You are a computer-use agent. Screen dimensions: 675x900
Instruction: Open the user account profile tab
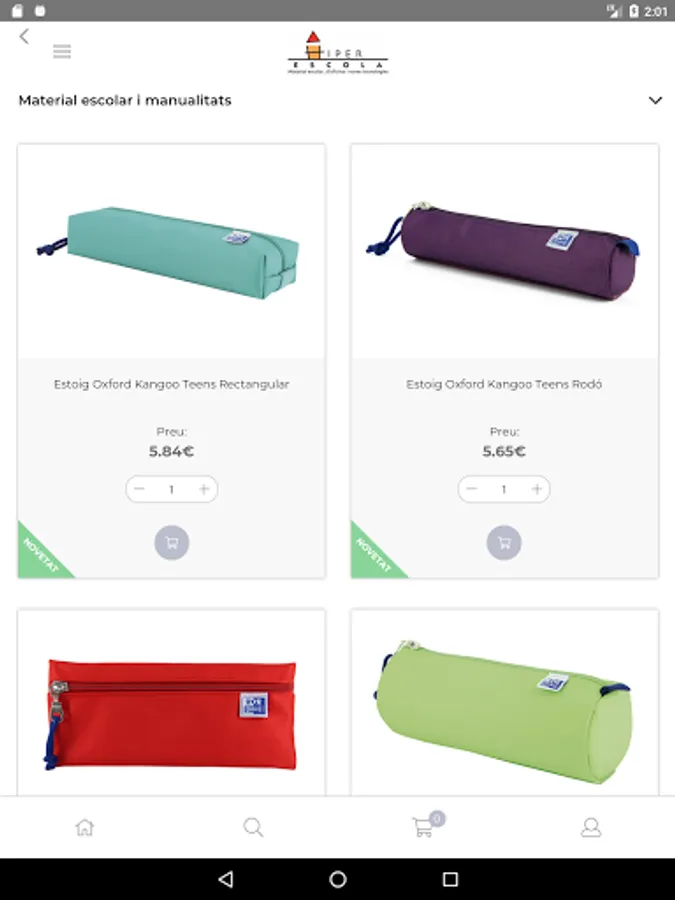(591, 827)
